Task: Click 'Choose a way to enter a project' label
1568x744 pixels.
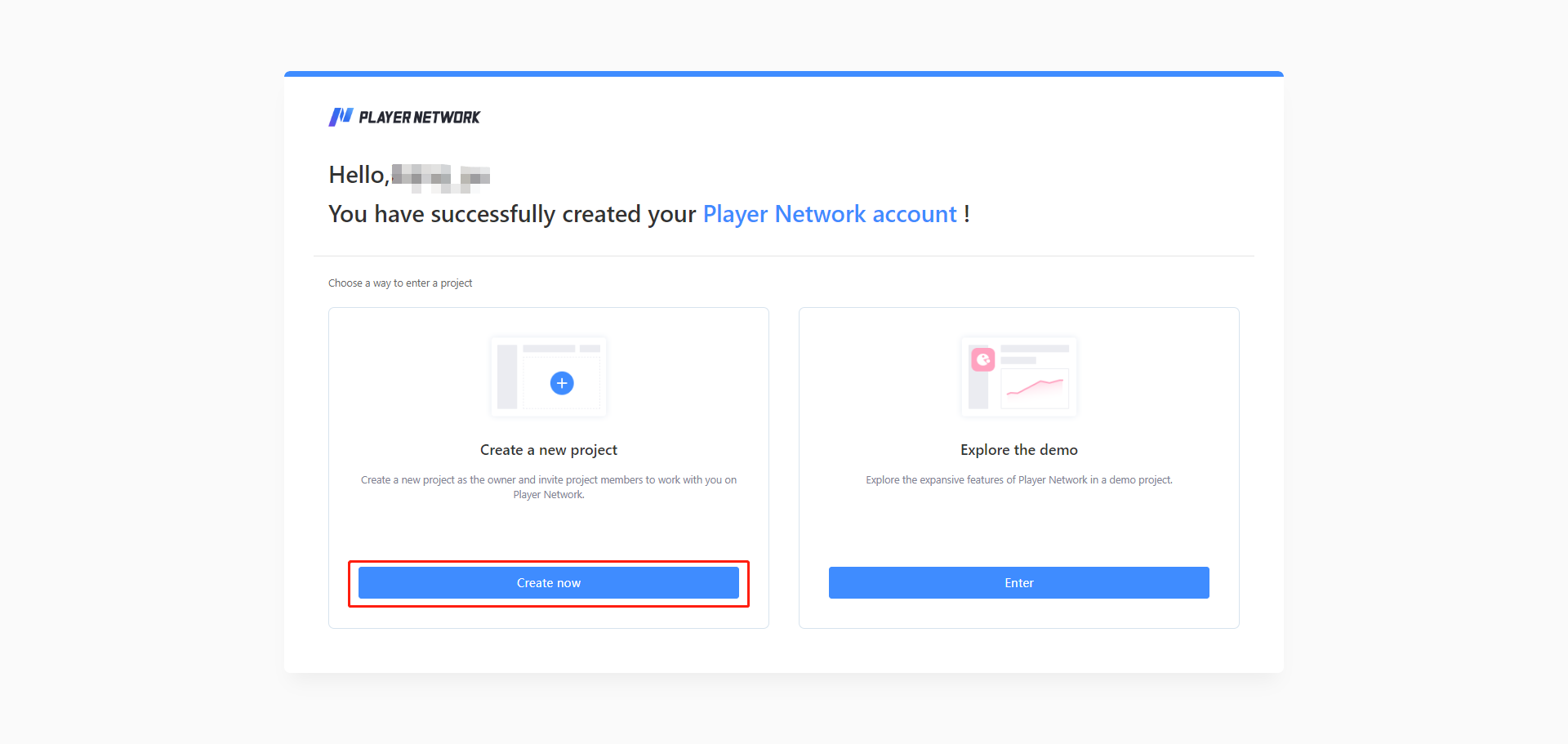Action: point(400,283)
